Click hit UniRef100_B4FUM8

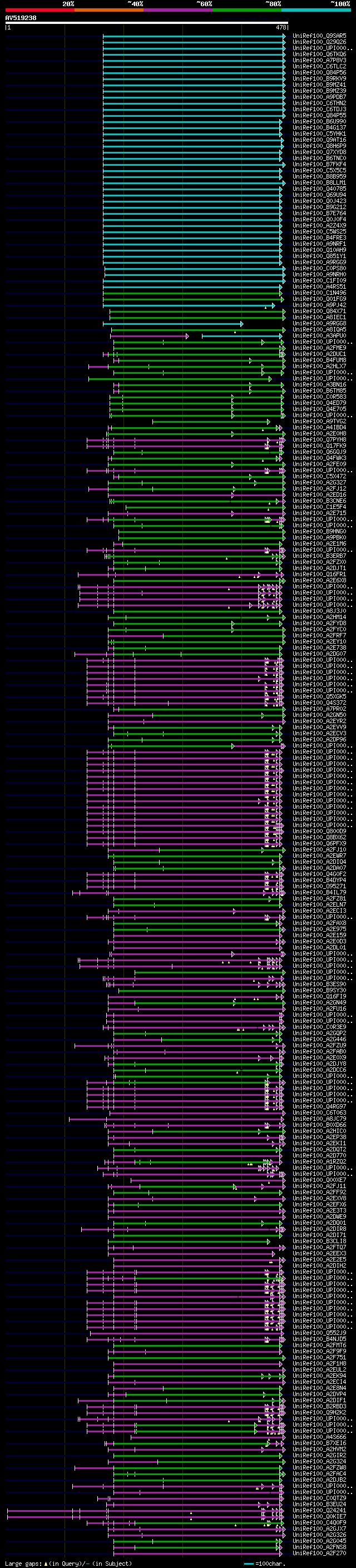[319, 360]
